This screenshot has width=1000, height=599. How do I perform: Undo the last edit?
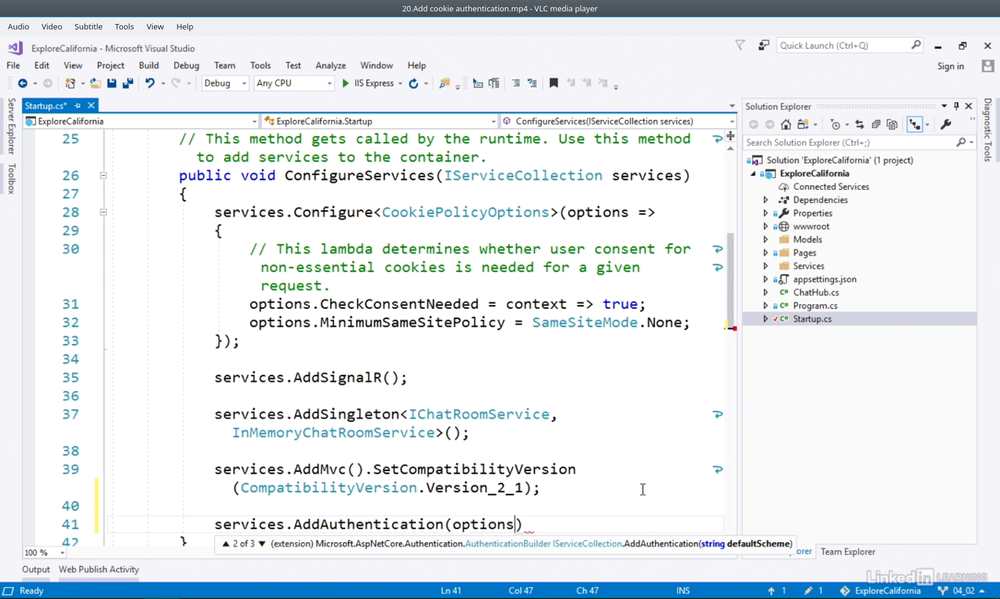(x=150, y=84)
